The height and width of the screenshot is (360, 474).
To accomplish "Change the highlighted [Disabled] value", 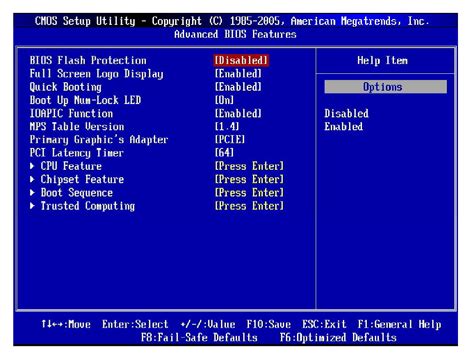I will 241,61.
